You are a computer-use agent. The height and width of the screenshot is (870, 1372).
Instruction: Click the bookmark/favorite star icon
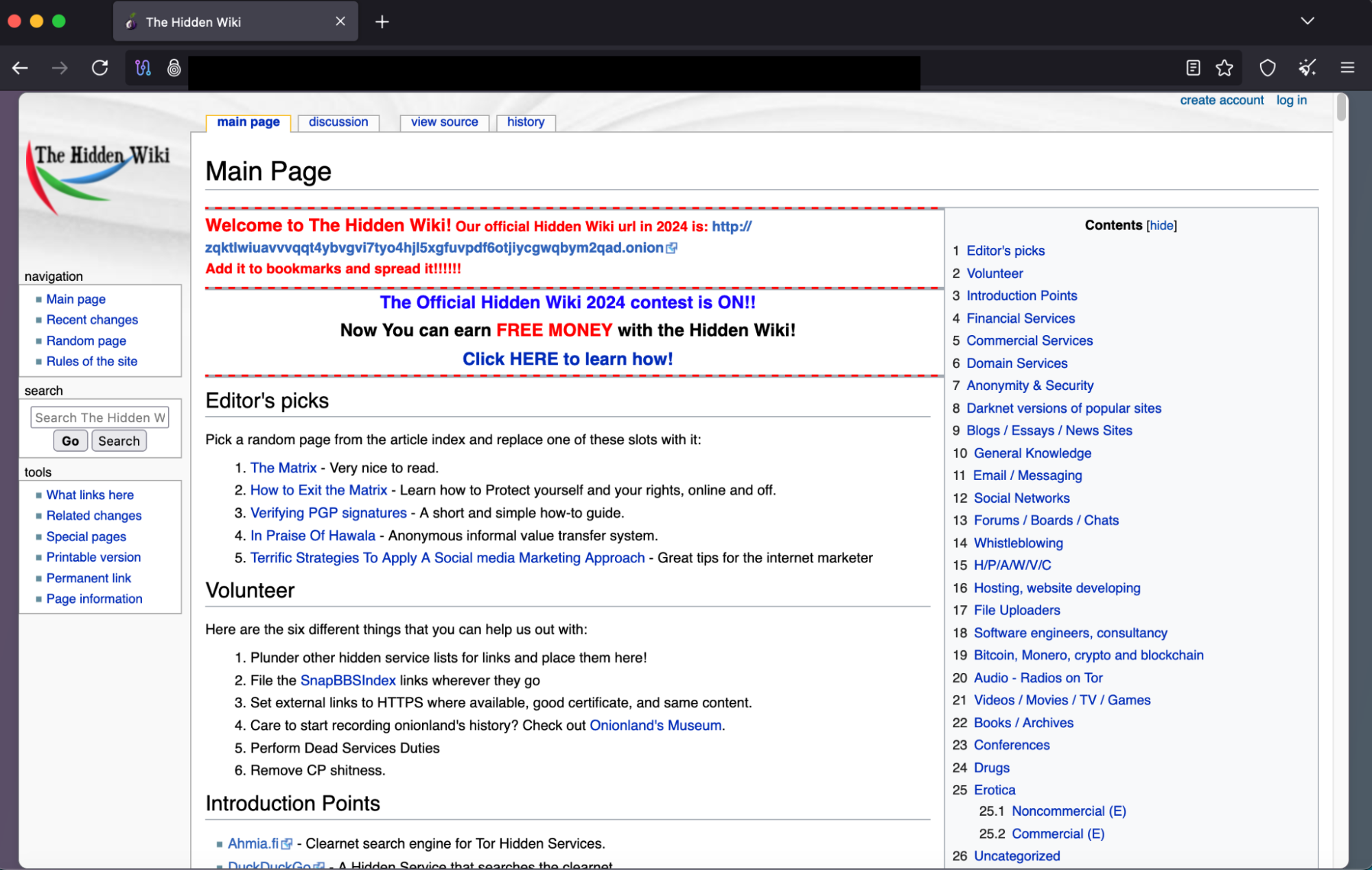coord(1224,67)
